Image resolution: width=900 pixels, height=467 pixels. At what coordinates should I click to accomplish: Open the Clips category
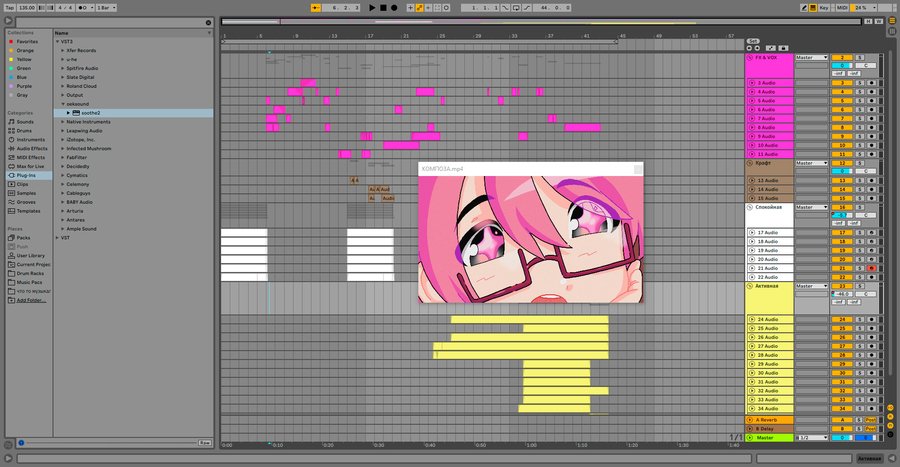[22, 184]
